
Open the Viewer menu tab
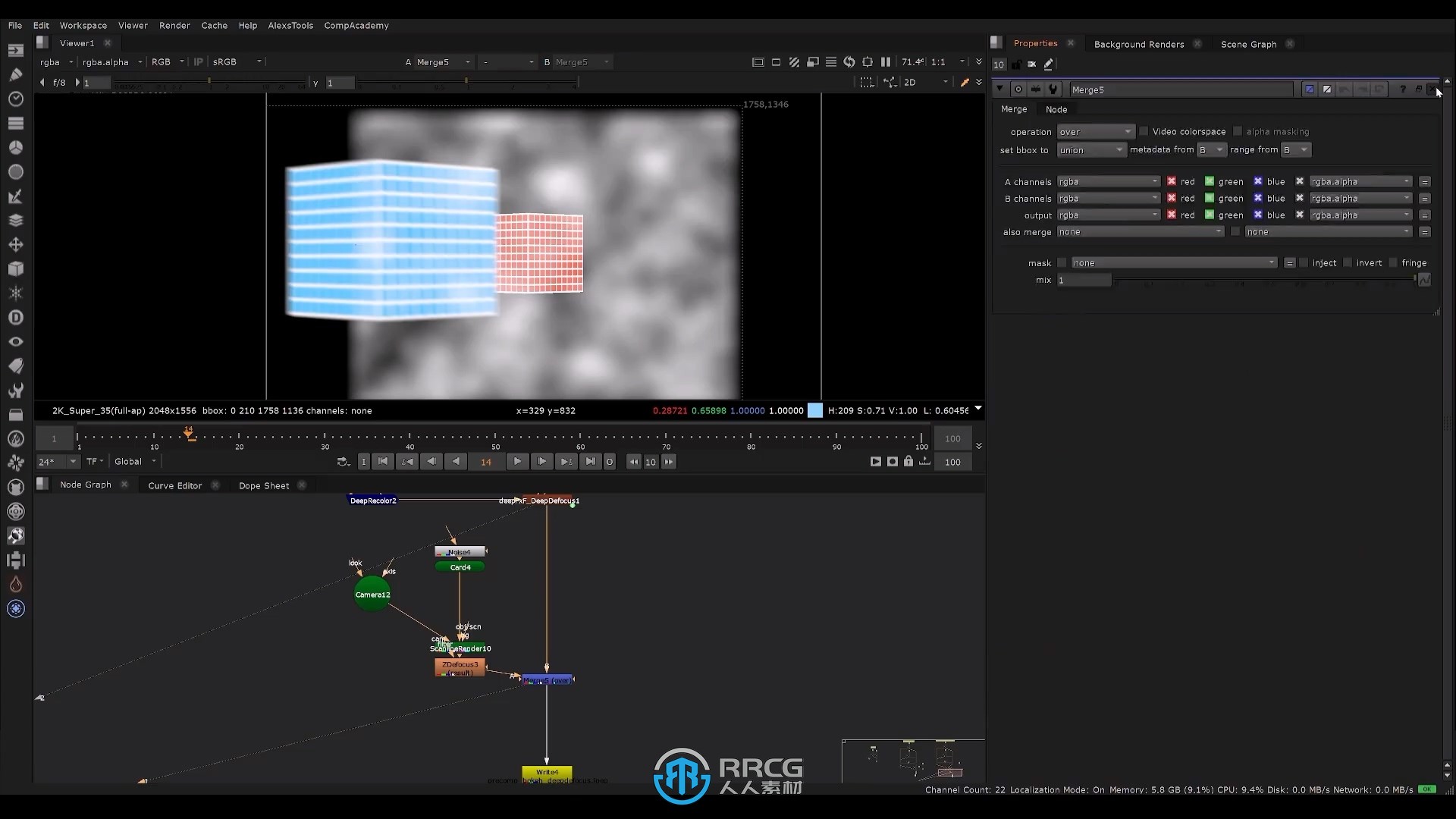click(x=132, y=25)
